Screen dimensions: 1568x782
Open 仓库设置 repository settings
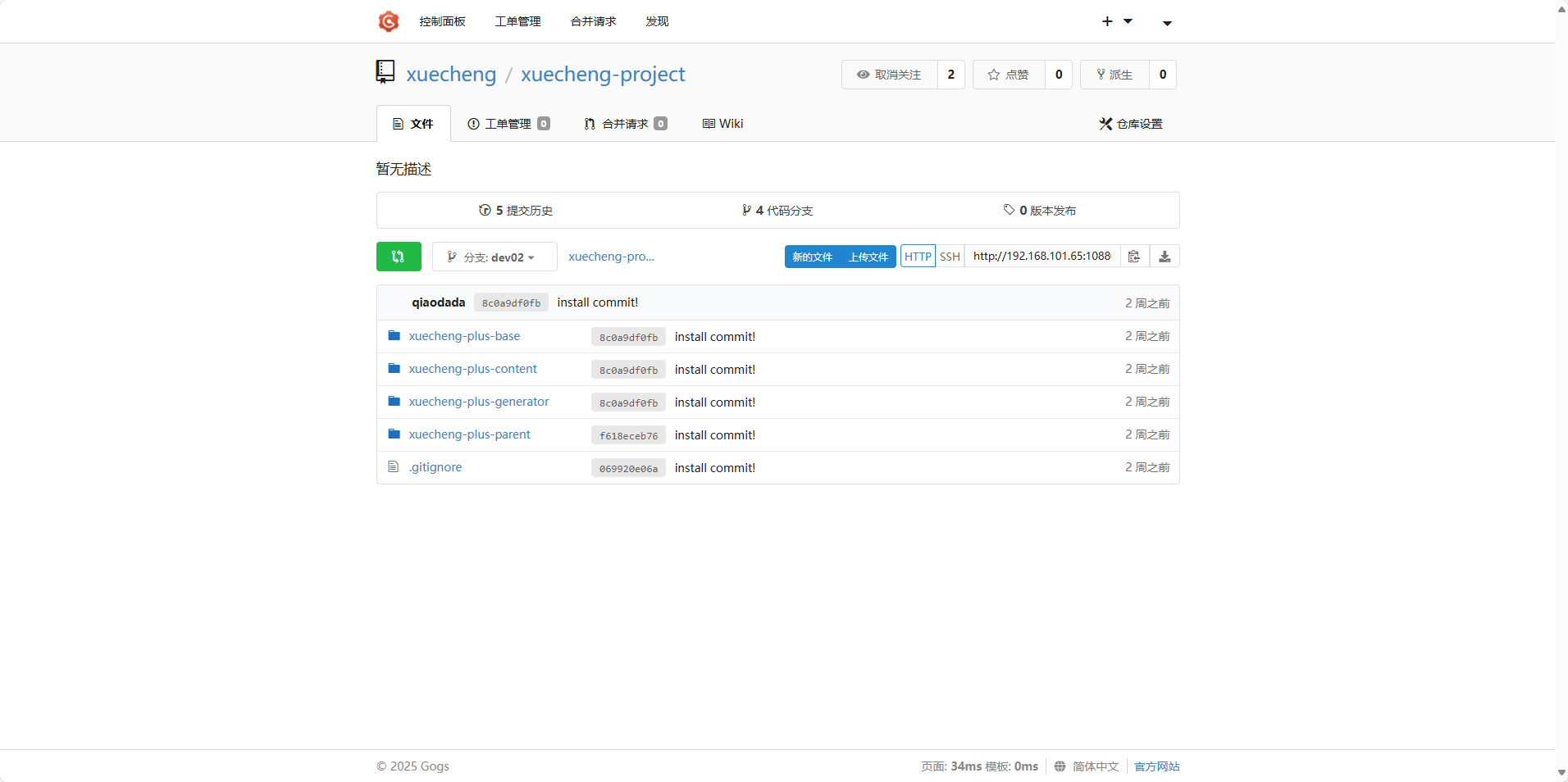point(1131,124)
